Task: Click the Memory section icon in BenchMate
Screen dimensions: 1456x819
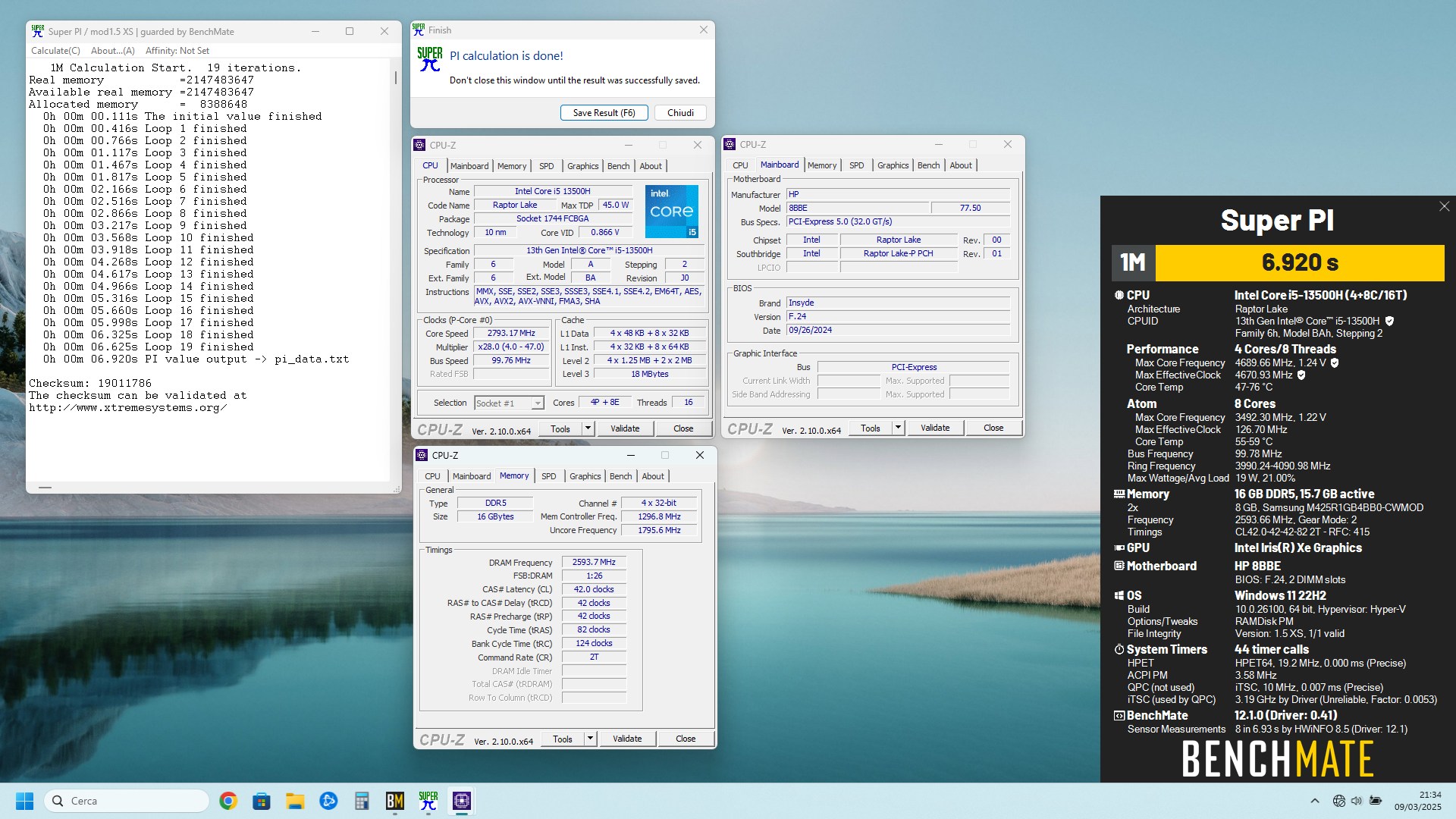Action: (x=1119, y=494)
